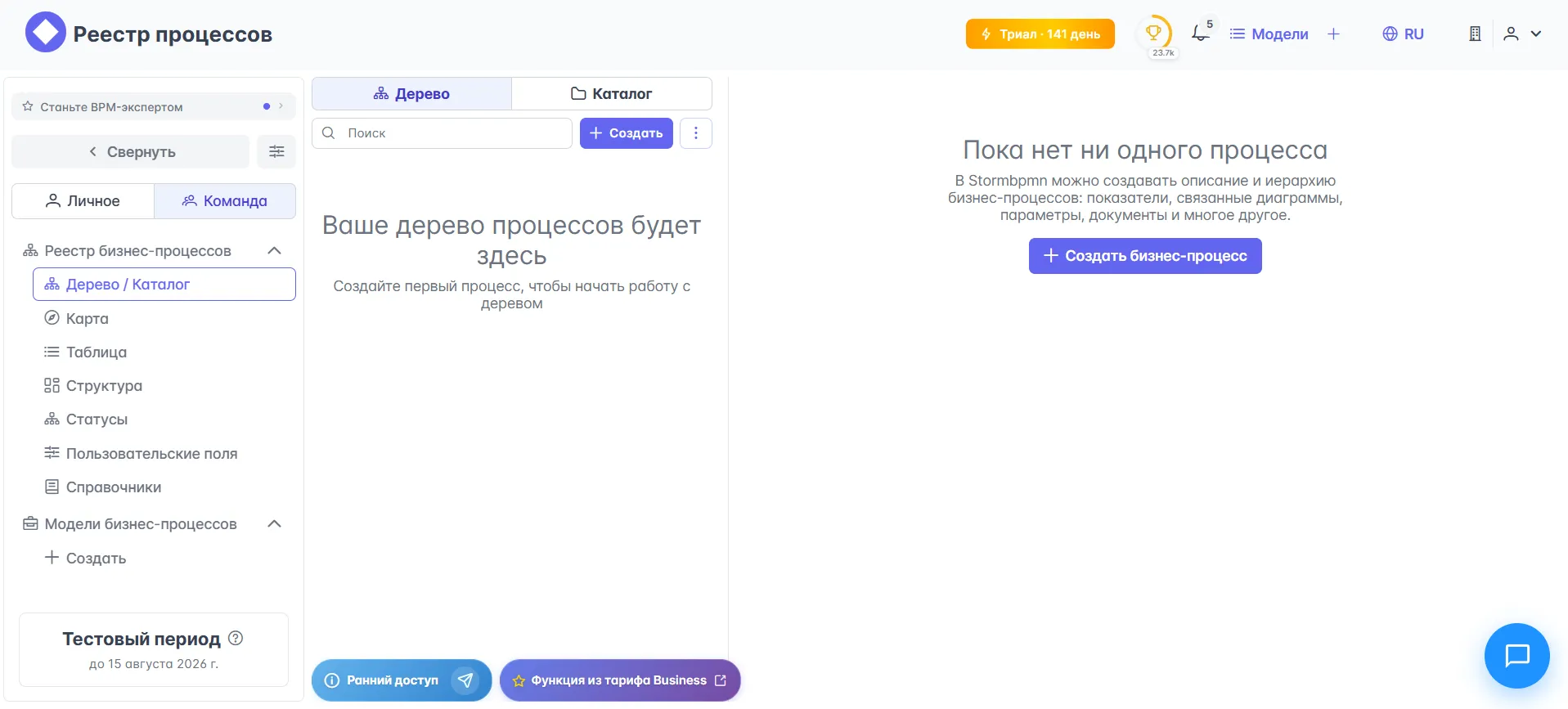Collapse the Модели бизнес-процессов section
Screen dimensions: 1568x709
pyautogui.click(x=275, y=524)
